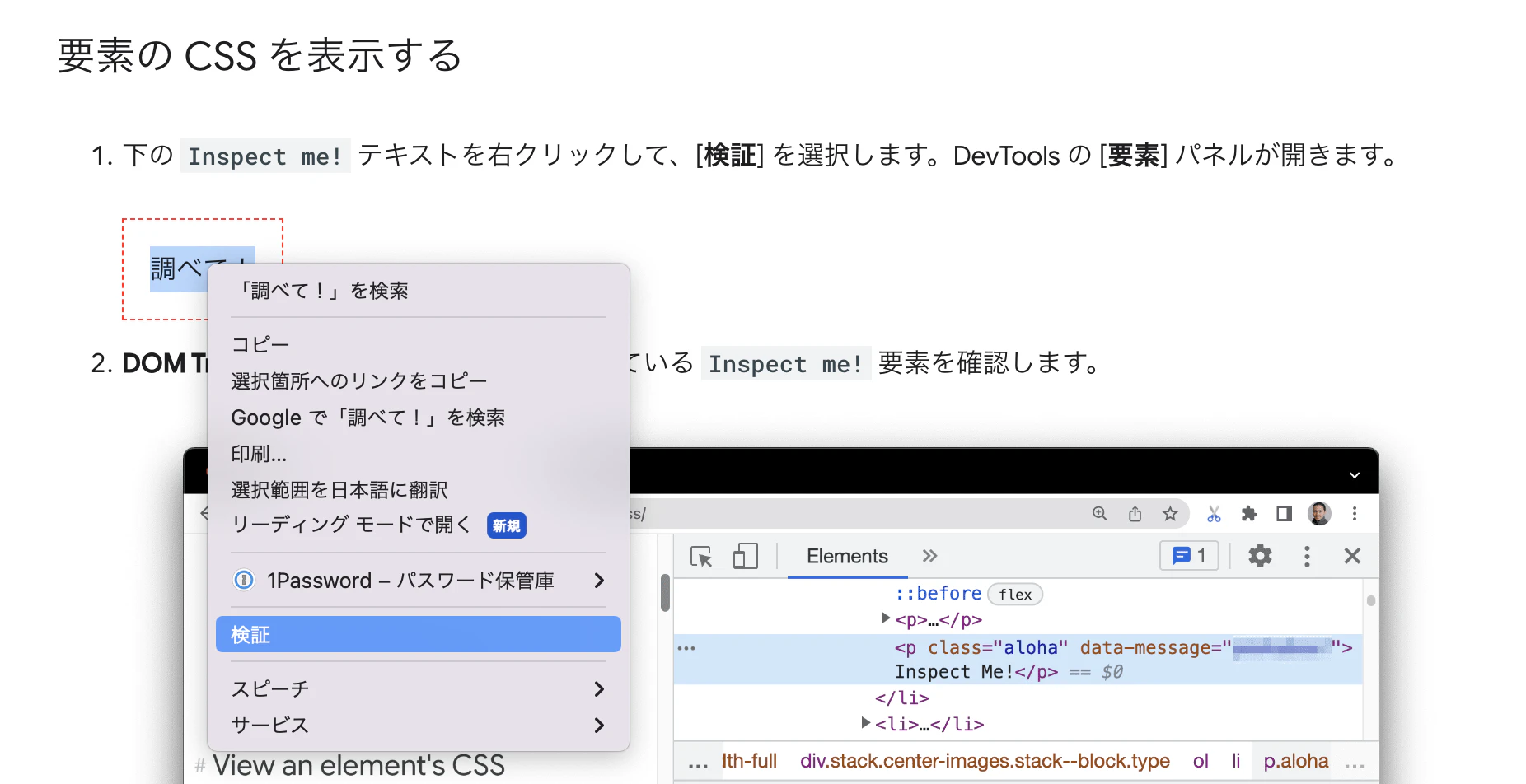Click the zoom magnifier icon in address bar
This screenshot has height=784, width=1526.
tap(1099, 514)
